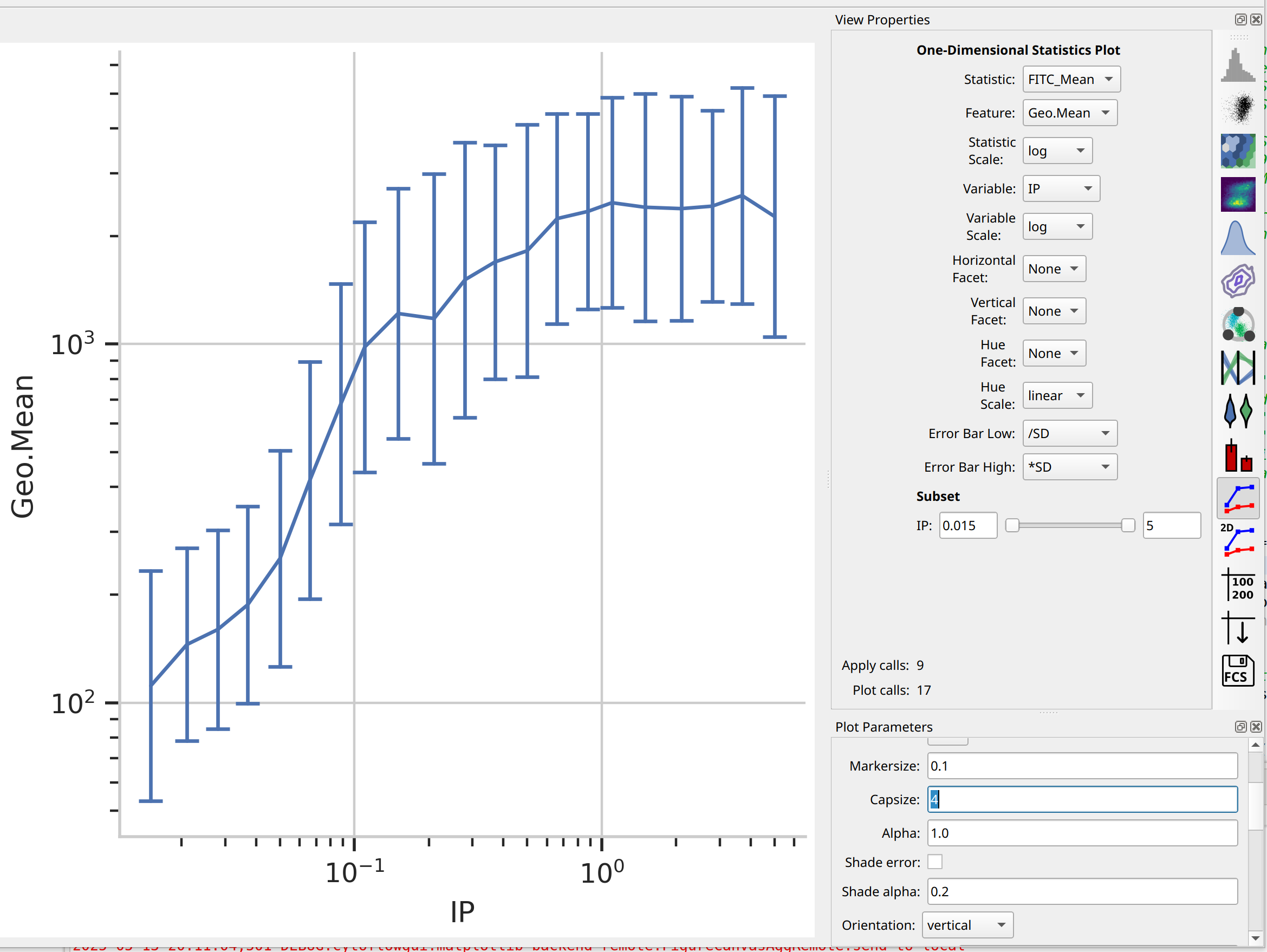This screenshot has width=1267, height=952.
Task: Open the Table view icon
Action: 1237,584
